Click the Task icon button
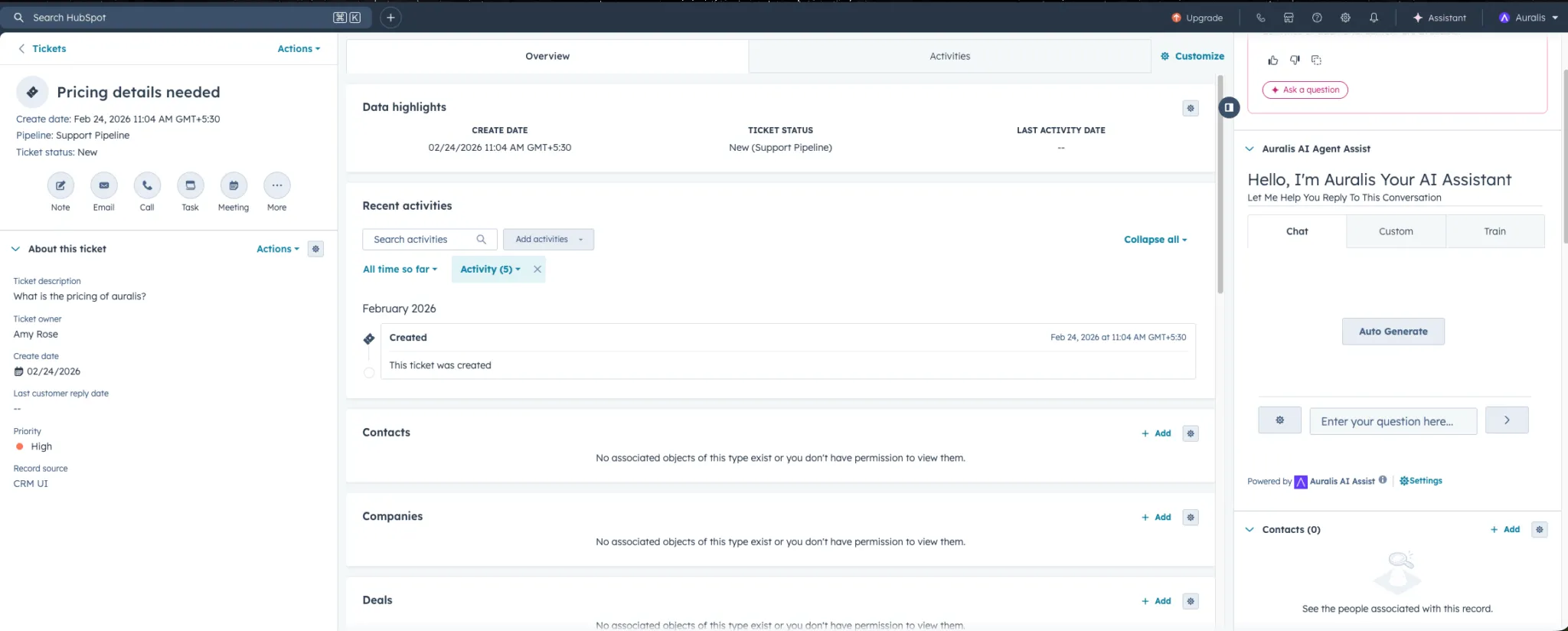 click(x=190, y=185)
